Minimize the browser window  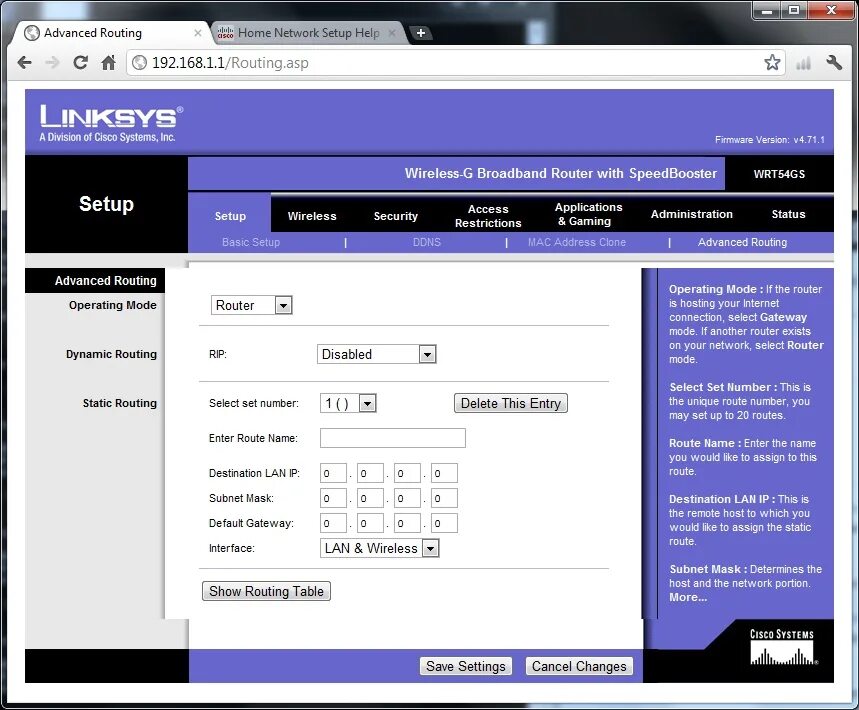coord(766,10)
